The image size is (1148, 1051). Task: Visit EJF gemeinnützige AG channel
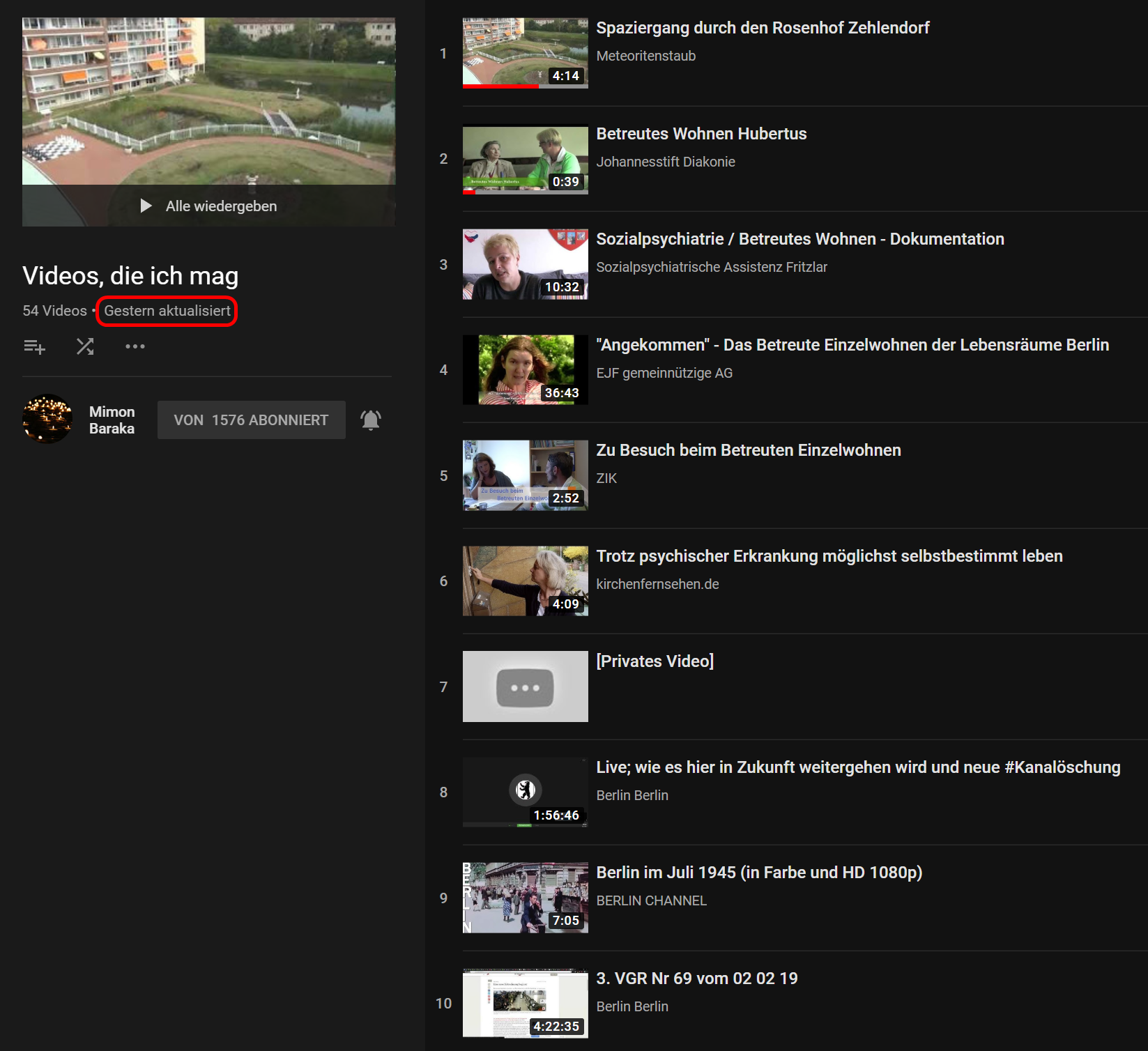(664, 373)
